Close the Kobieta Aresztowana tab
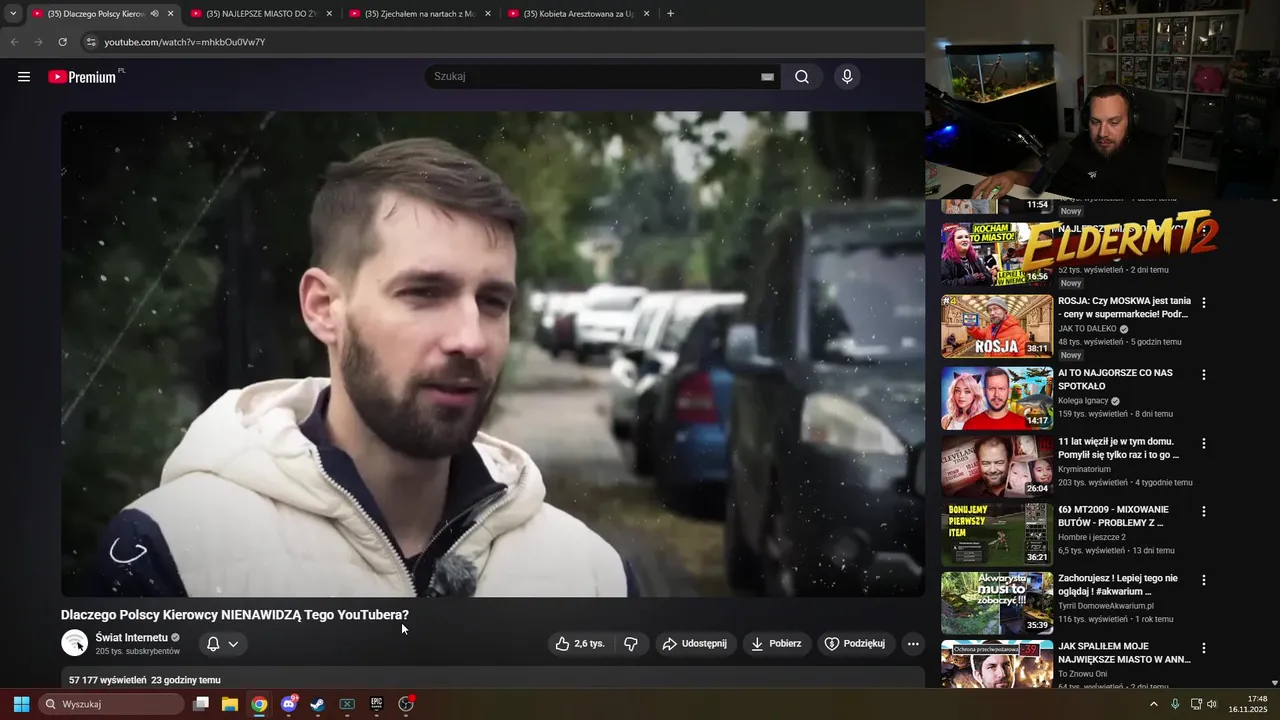Viewport: 1280px width, 720px height. [x=646, y=14]
